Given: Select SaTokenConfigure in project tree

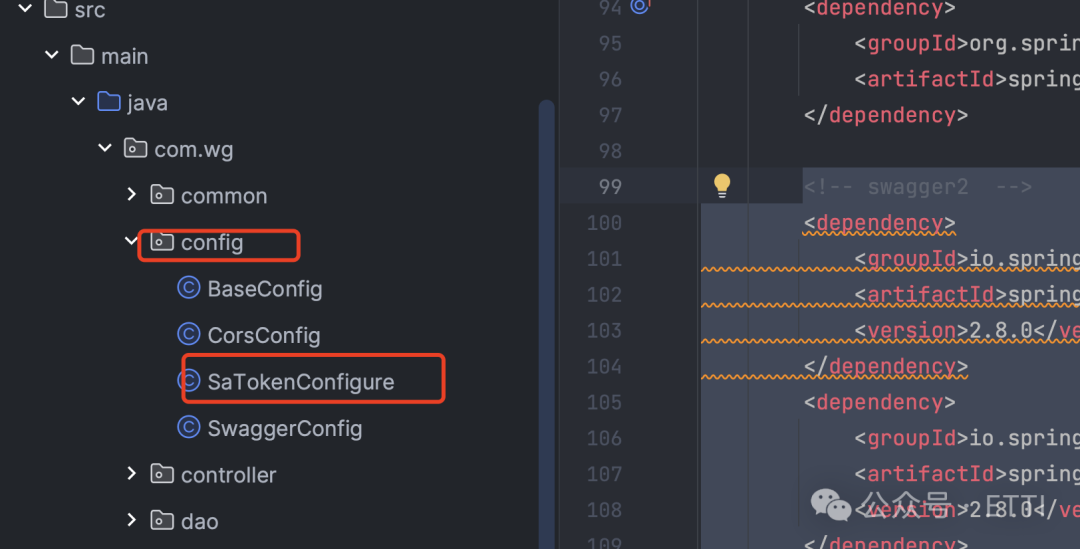Looking at the screenshot, I should [300, 381].
